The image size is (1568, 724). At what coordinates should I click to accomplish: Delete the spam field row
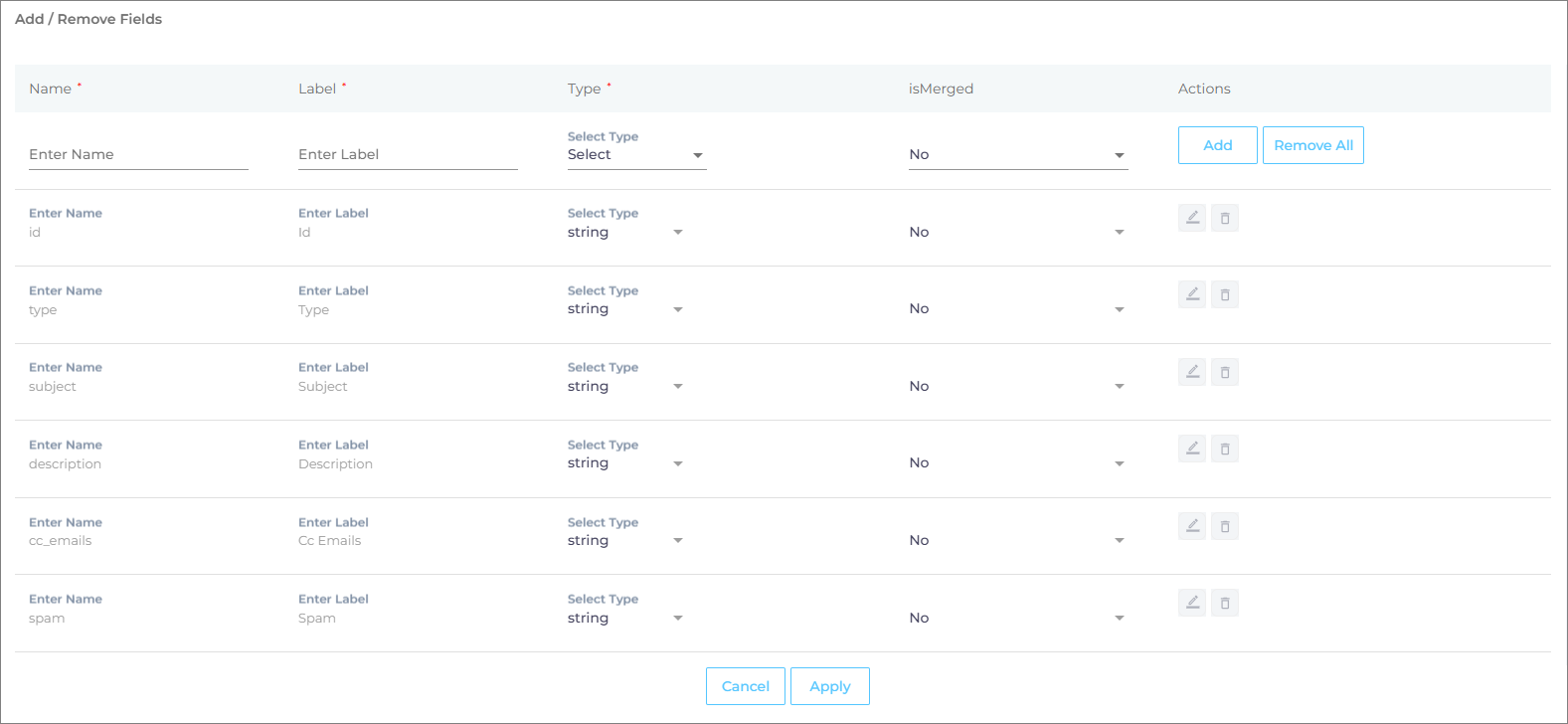point(1225,603)
